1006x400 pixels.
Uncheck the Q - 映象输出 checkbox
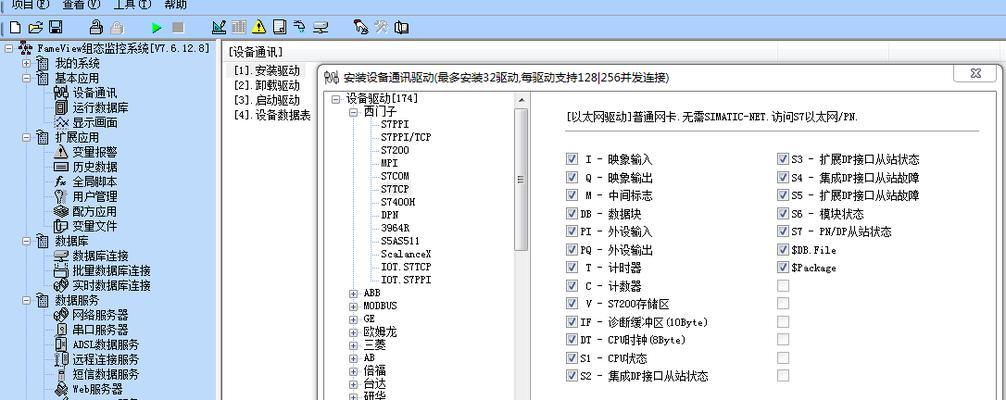pyautogui.click(x=572, y=177)
